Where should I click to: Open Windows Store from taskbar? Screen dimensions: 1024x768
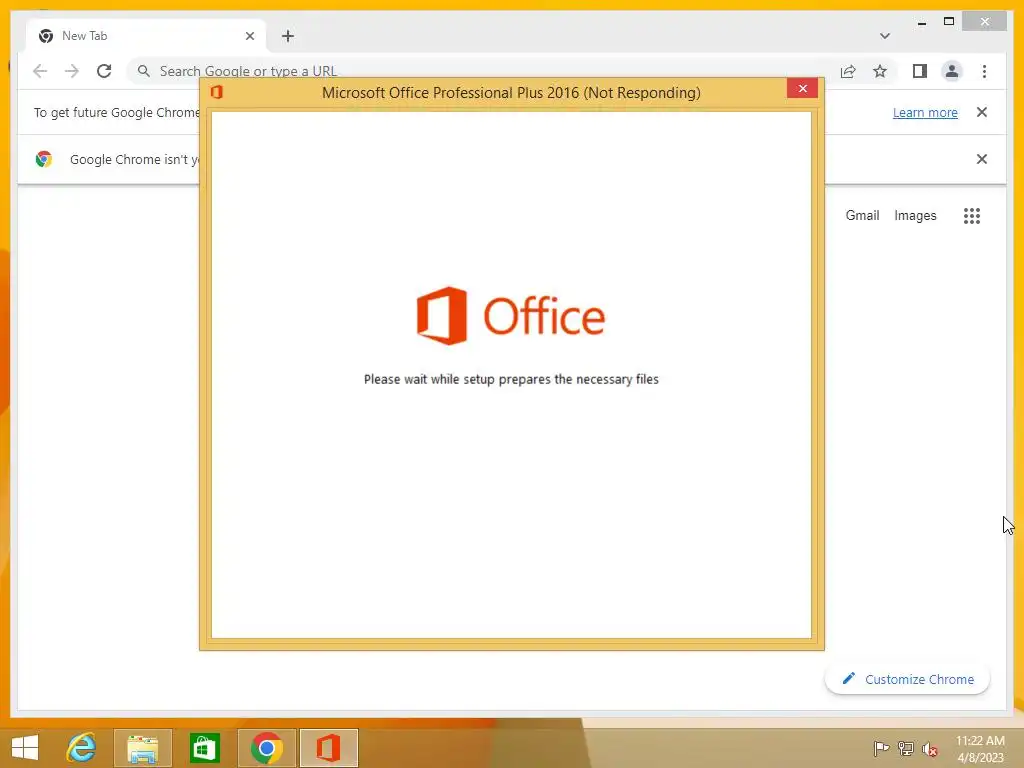click(204, 748)
